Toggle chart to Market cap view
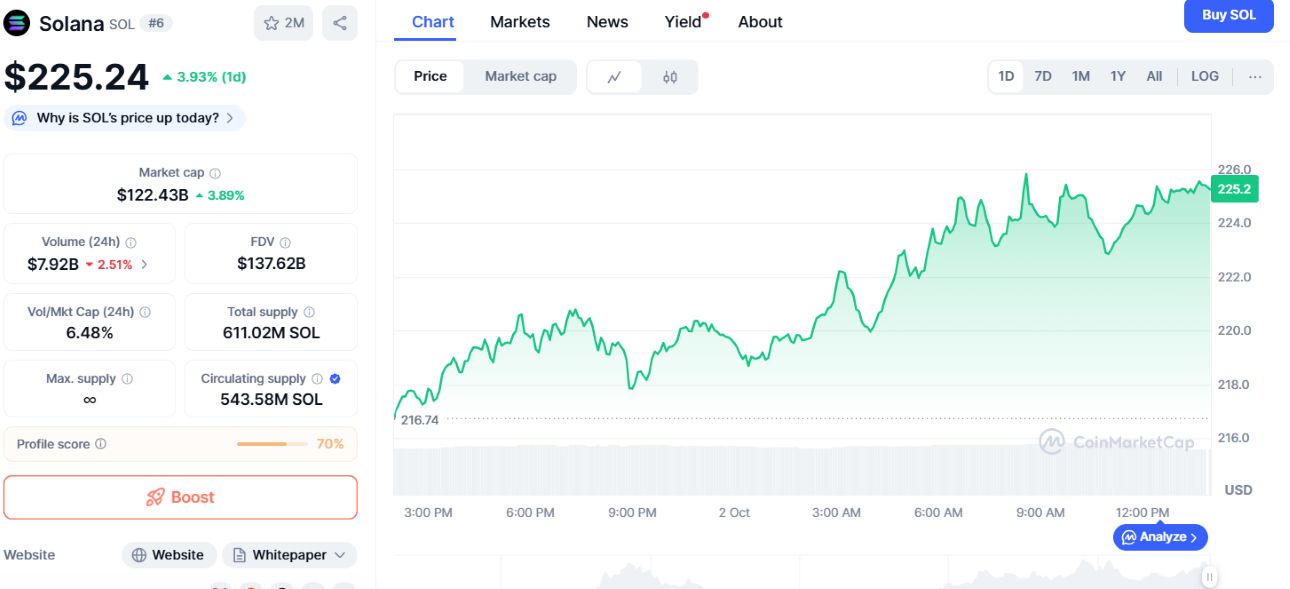1290x589 pixels. tap(520, 76)
